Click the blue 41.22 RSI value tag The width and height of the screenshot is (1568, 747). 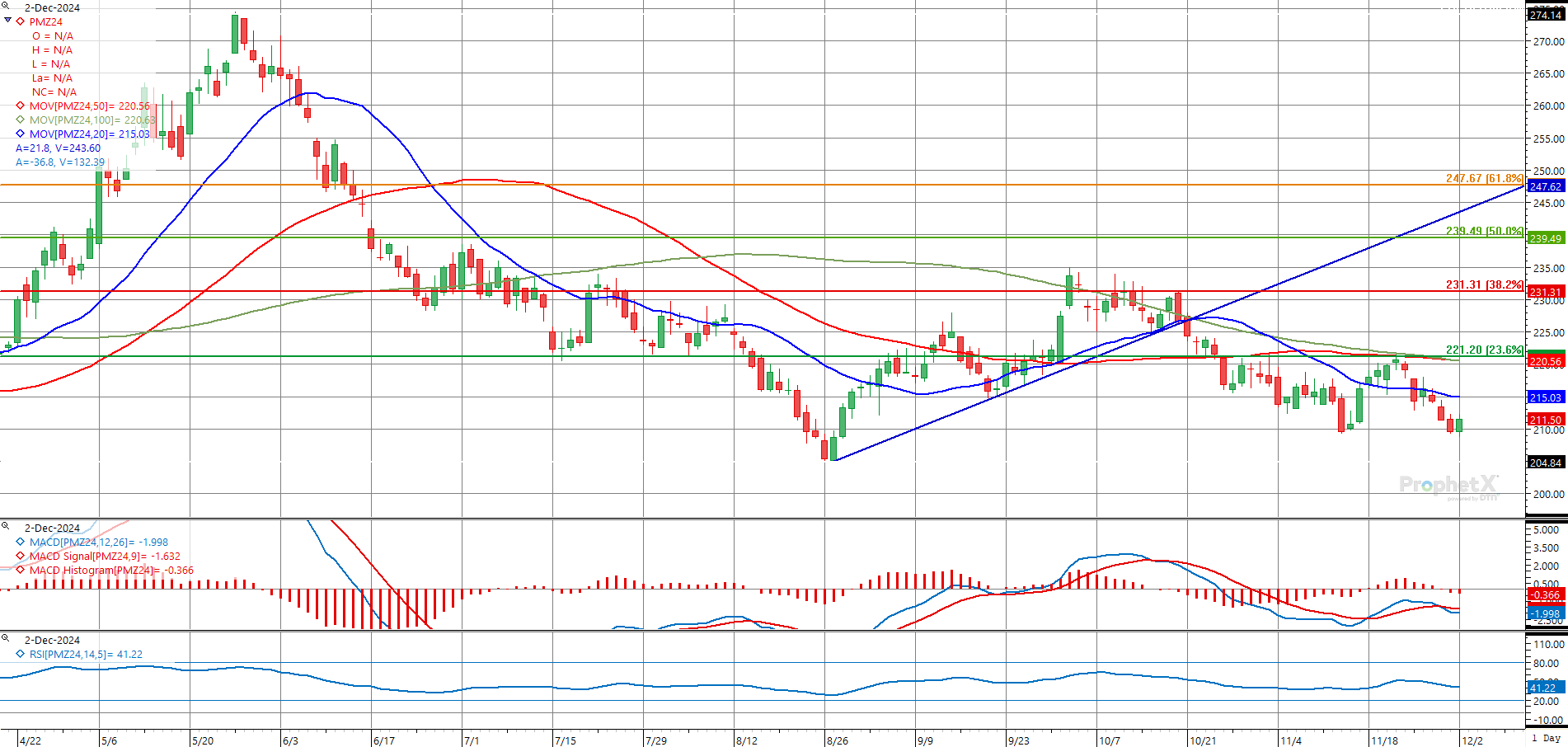[1544, 688]
